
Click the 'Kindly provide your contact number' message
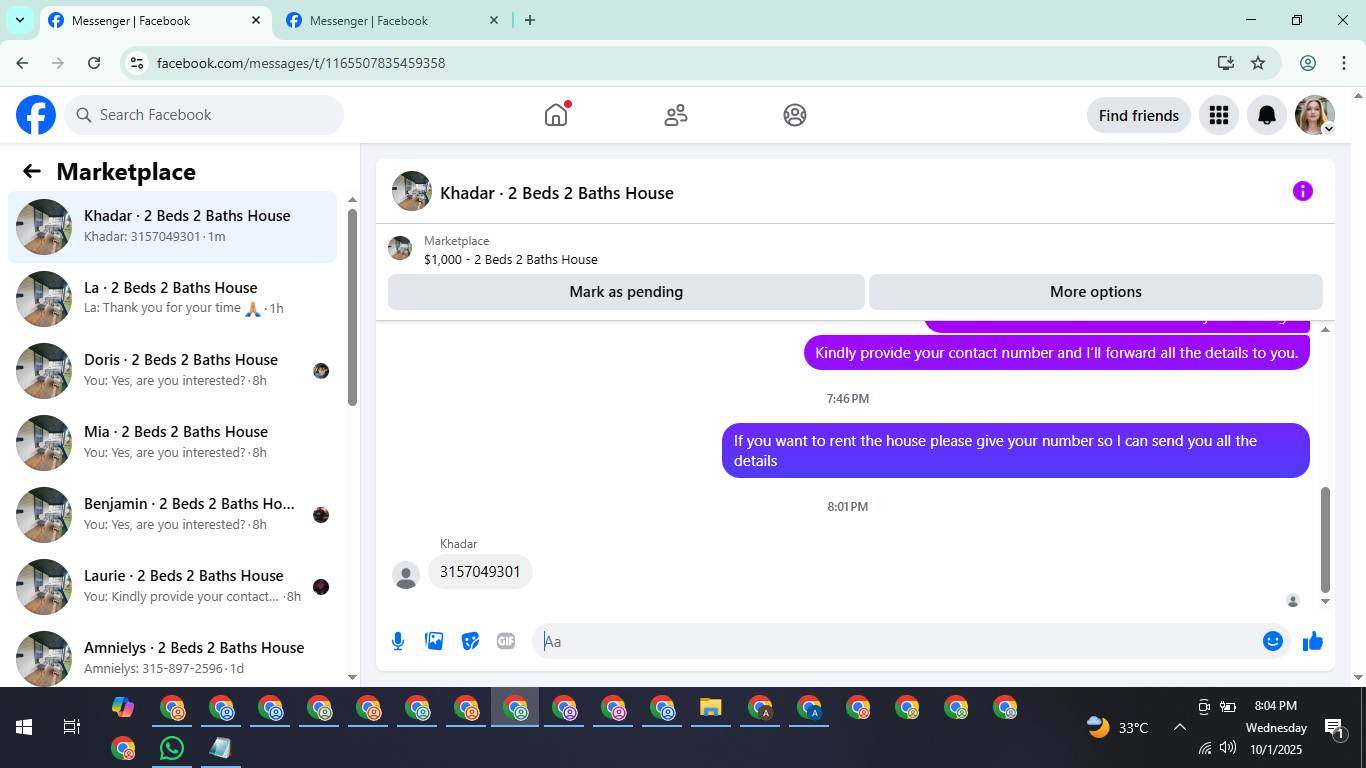coord(1057,353)
